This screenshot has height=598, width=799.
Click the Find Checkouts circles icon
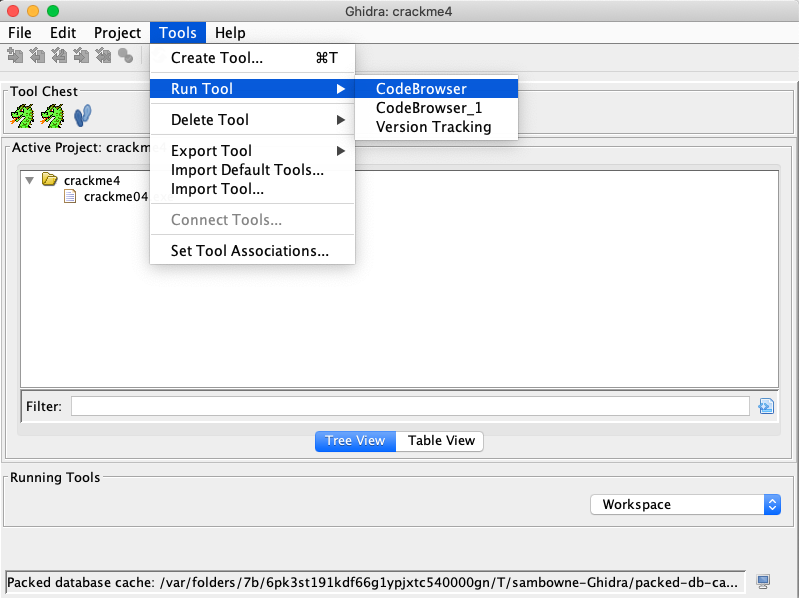[x=125, y=56]
